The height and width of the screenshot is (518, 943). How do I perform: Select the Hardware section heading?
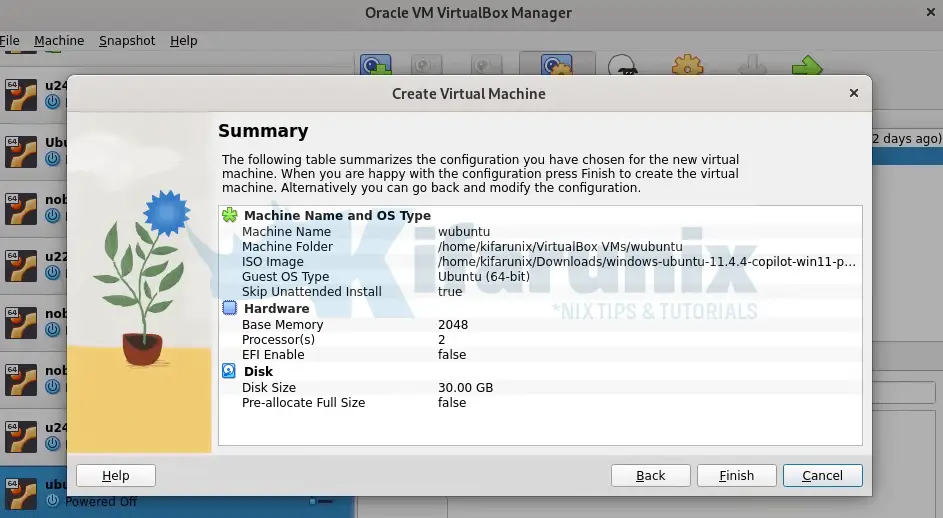pos(277,308)
